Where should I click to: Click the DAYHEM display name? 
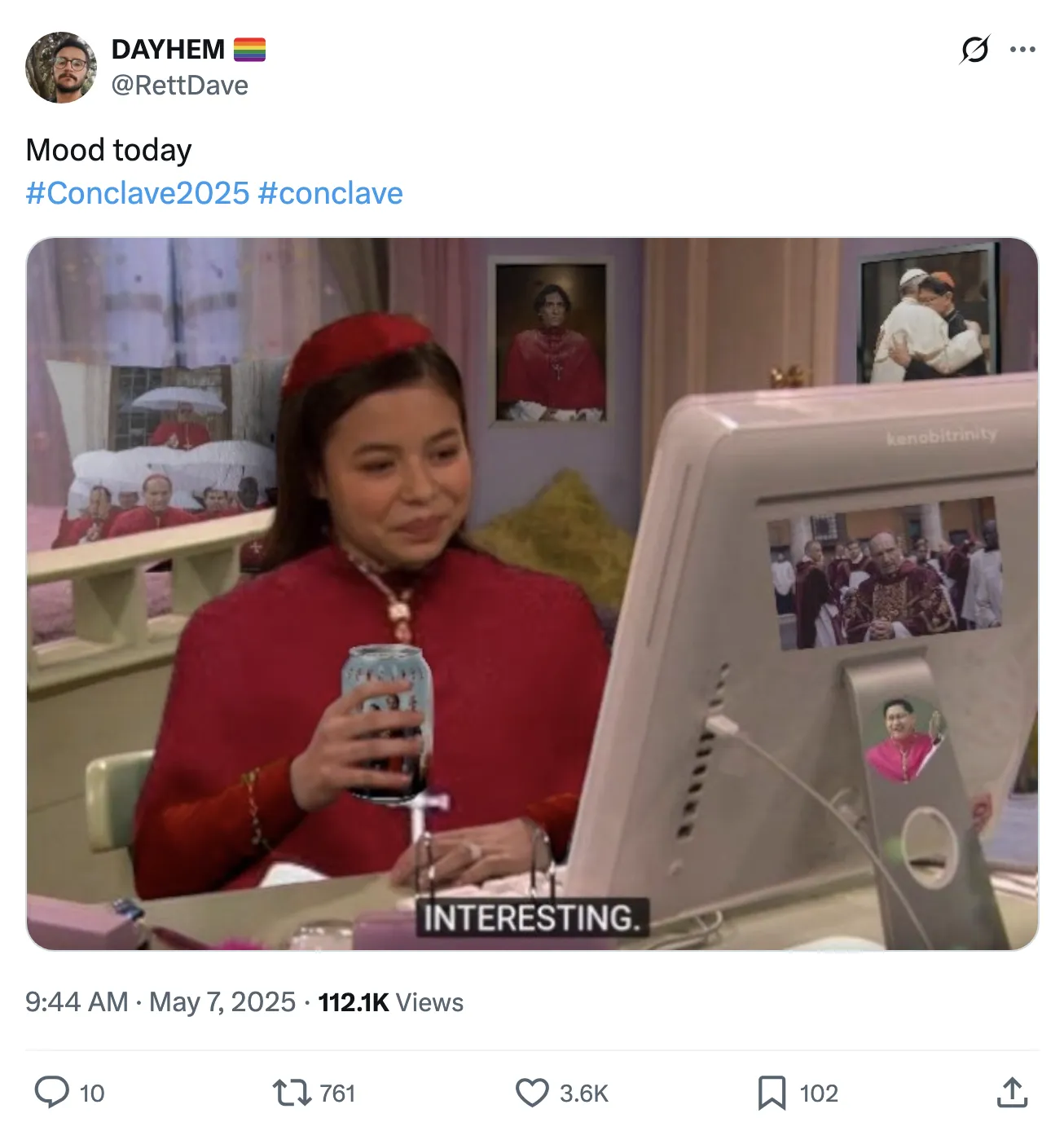[168, 49]
